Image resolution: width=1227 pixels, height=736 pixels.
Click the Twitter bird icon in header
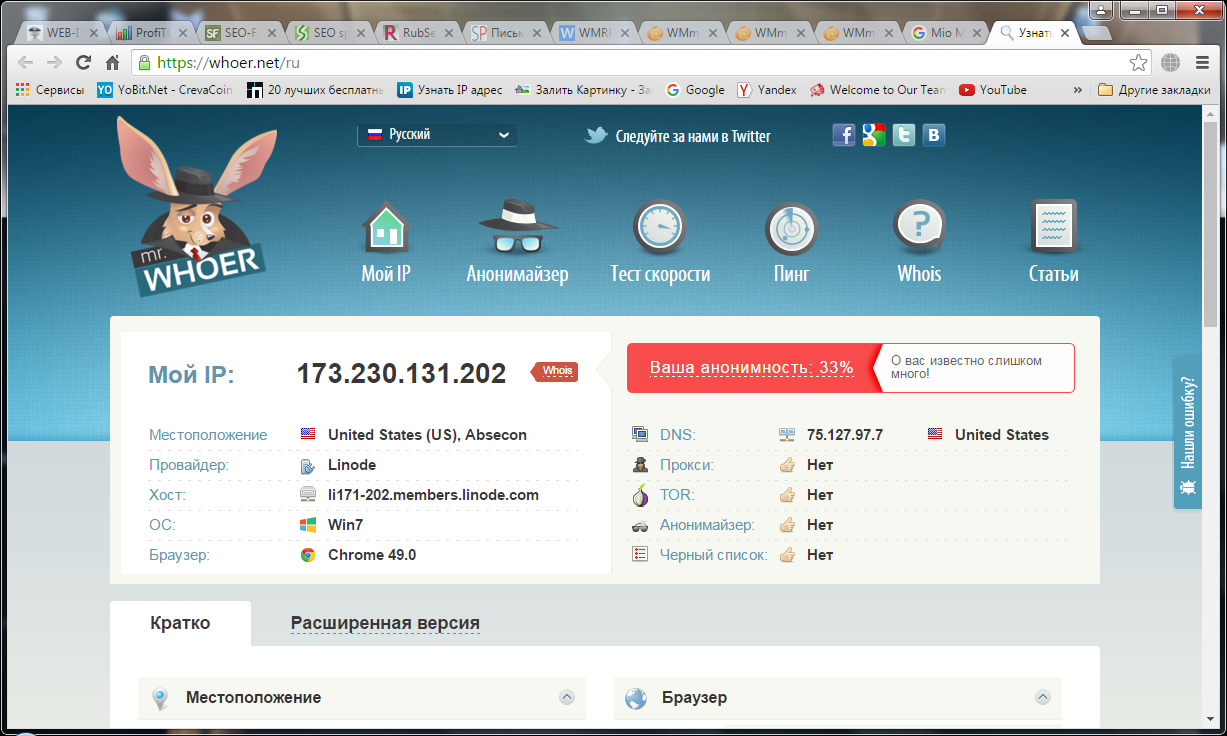coord(596,135)
